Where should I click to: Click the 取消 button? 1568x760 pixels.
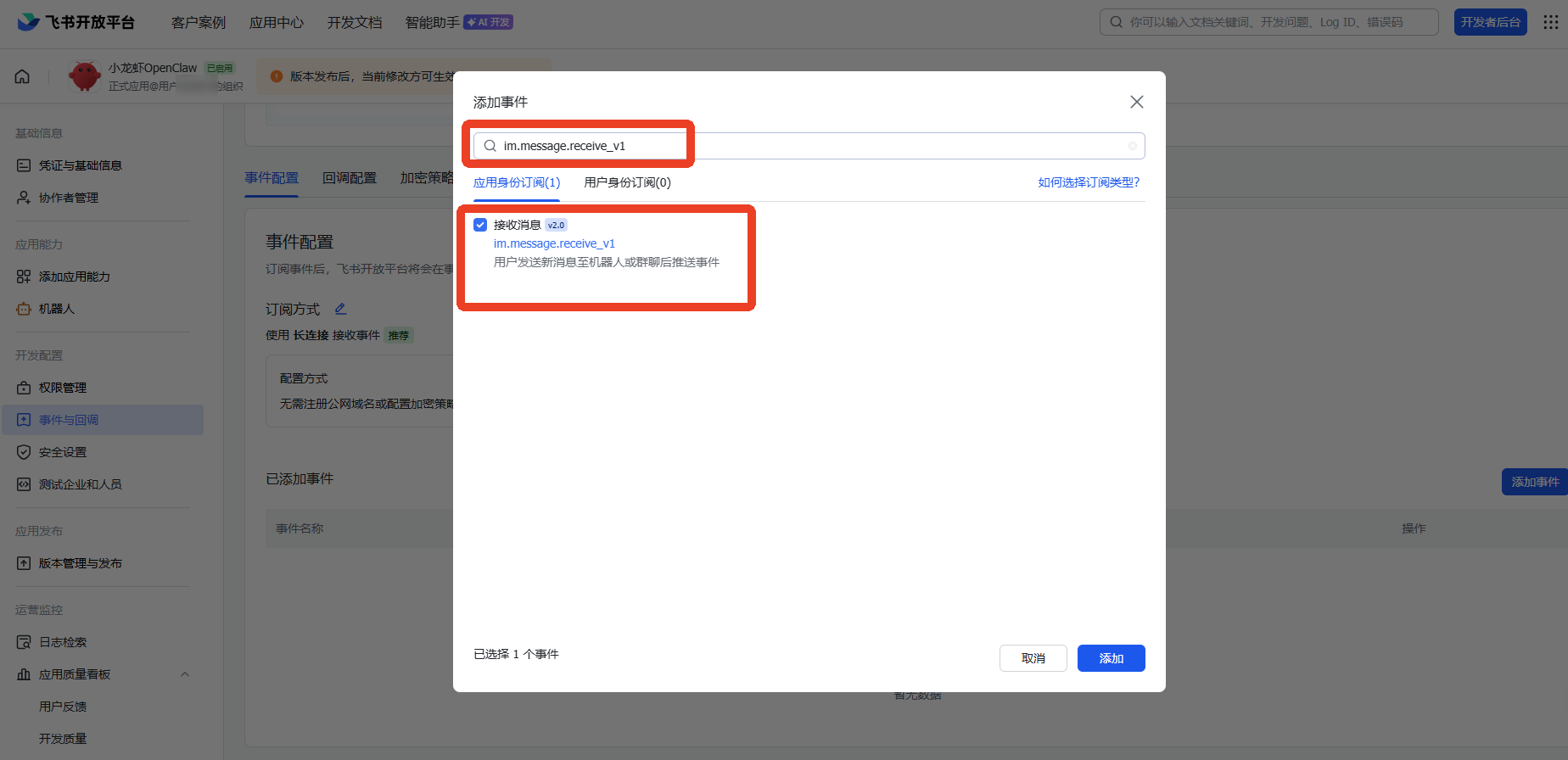(1033, 658)
